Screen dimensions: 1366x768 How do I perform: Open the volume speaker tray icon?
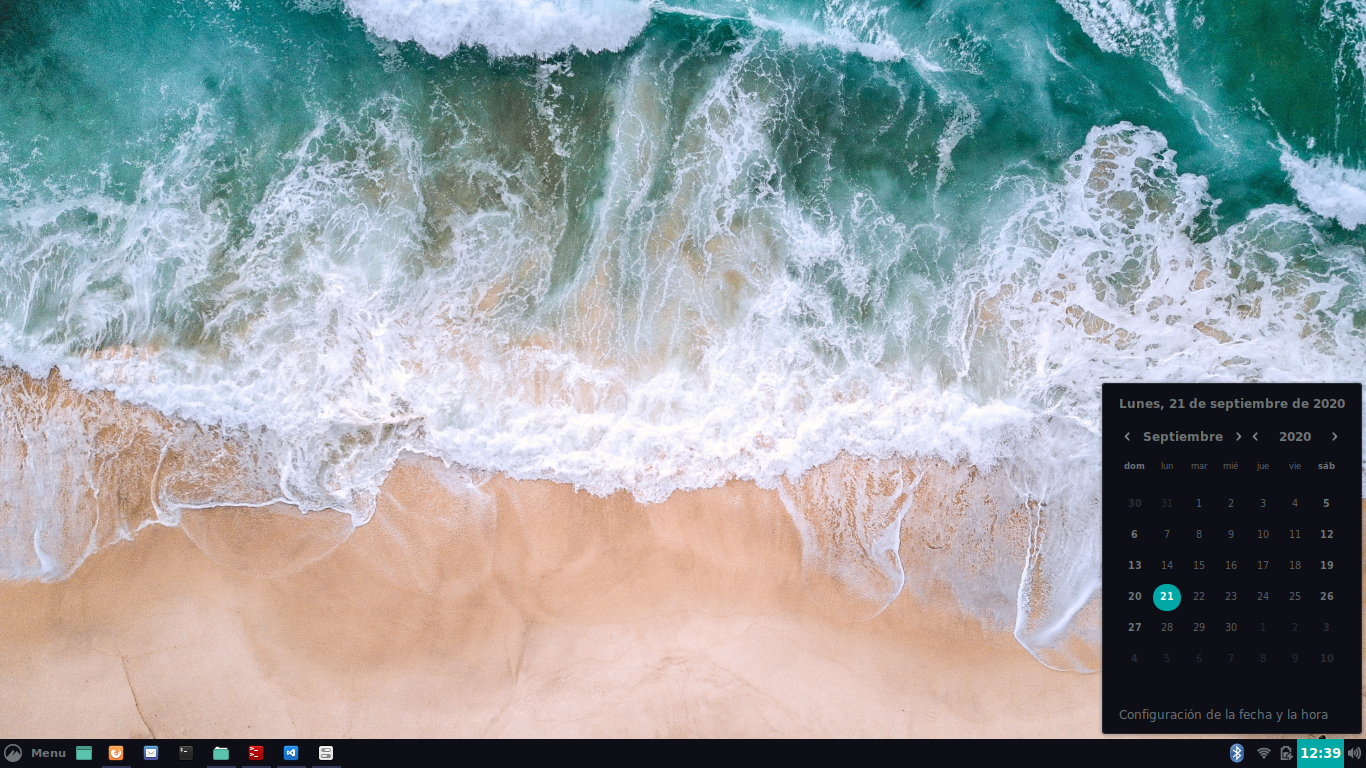[x=1354, y=753]
